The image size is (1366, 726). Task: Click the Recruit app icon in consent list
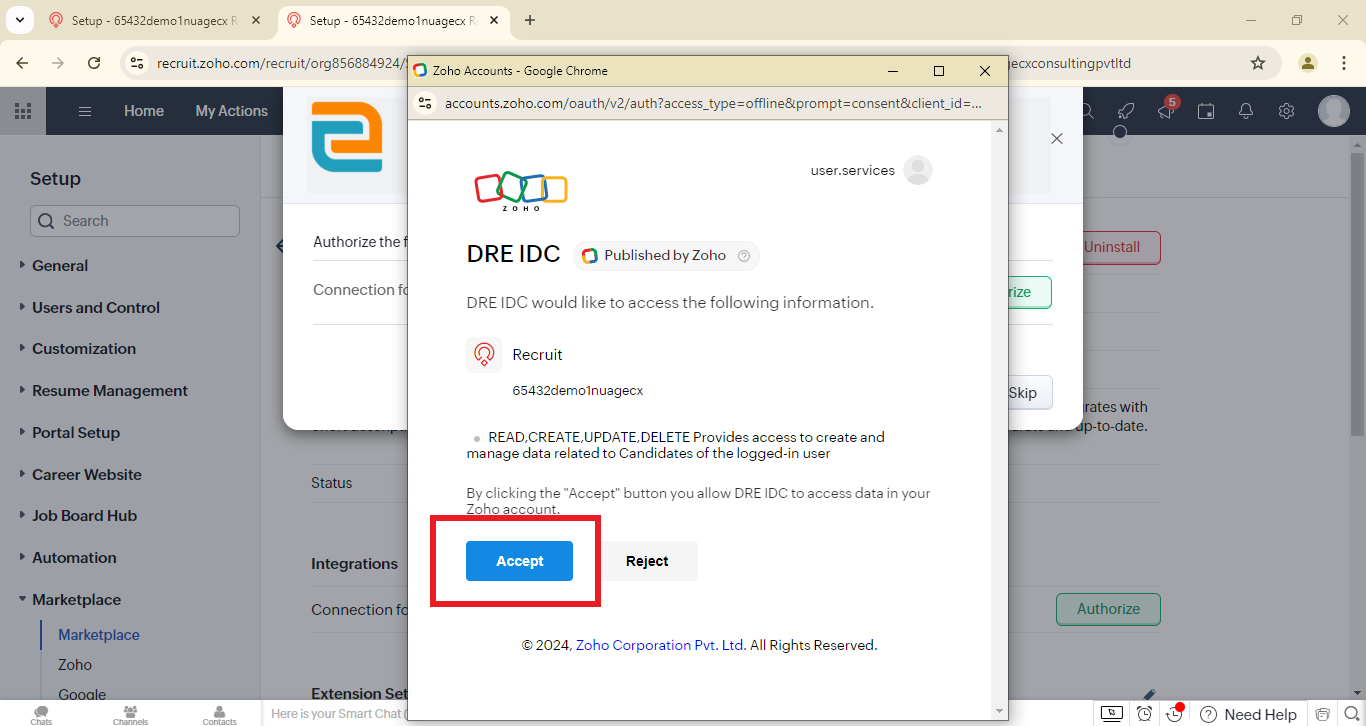(484, 355)
